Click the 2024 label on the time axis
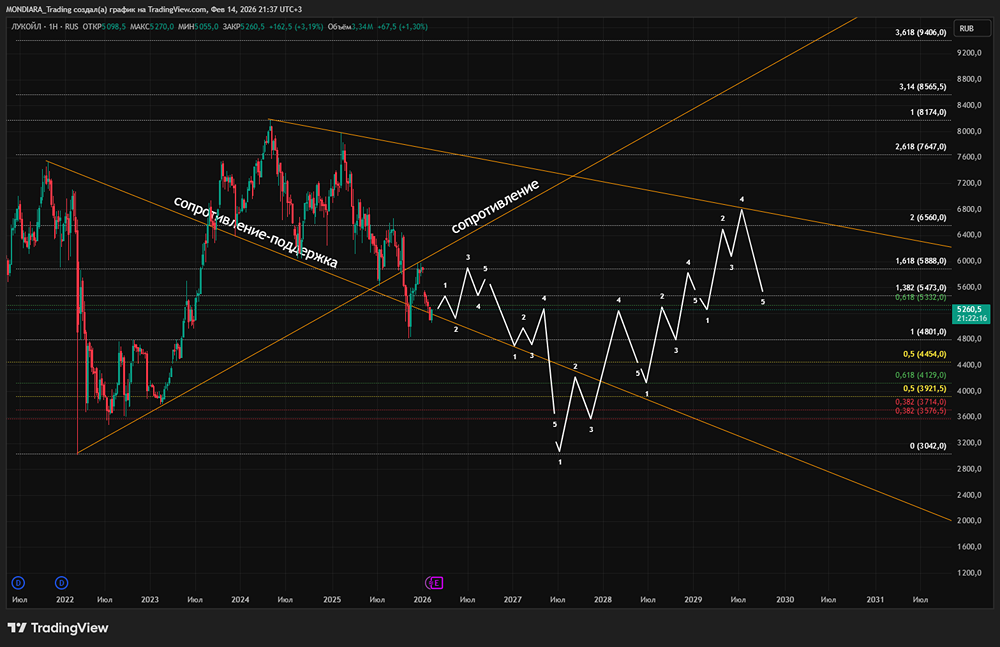1000x647 pixels. click(x=240, y=600)
